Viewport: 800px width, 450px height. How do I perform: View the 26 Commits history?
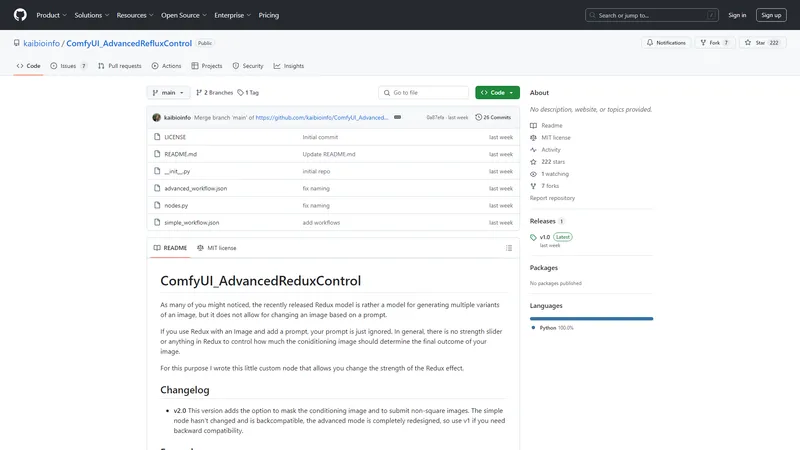(x=493, y=117)
